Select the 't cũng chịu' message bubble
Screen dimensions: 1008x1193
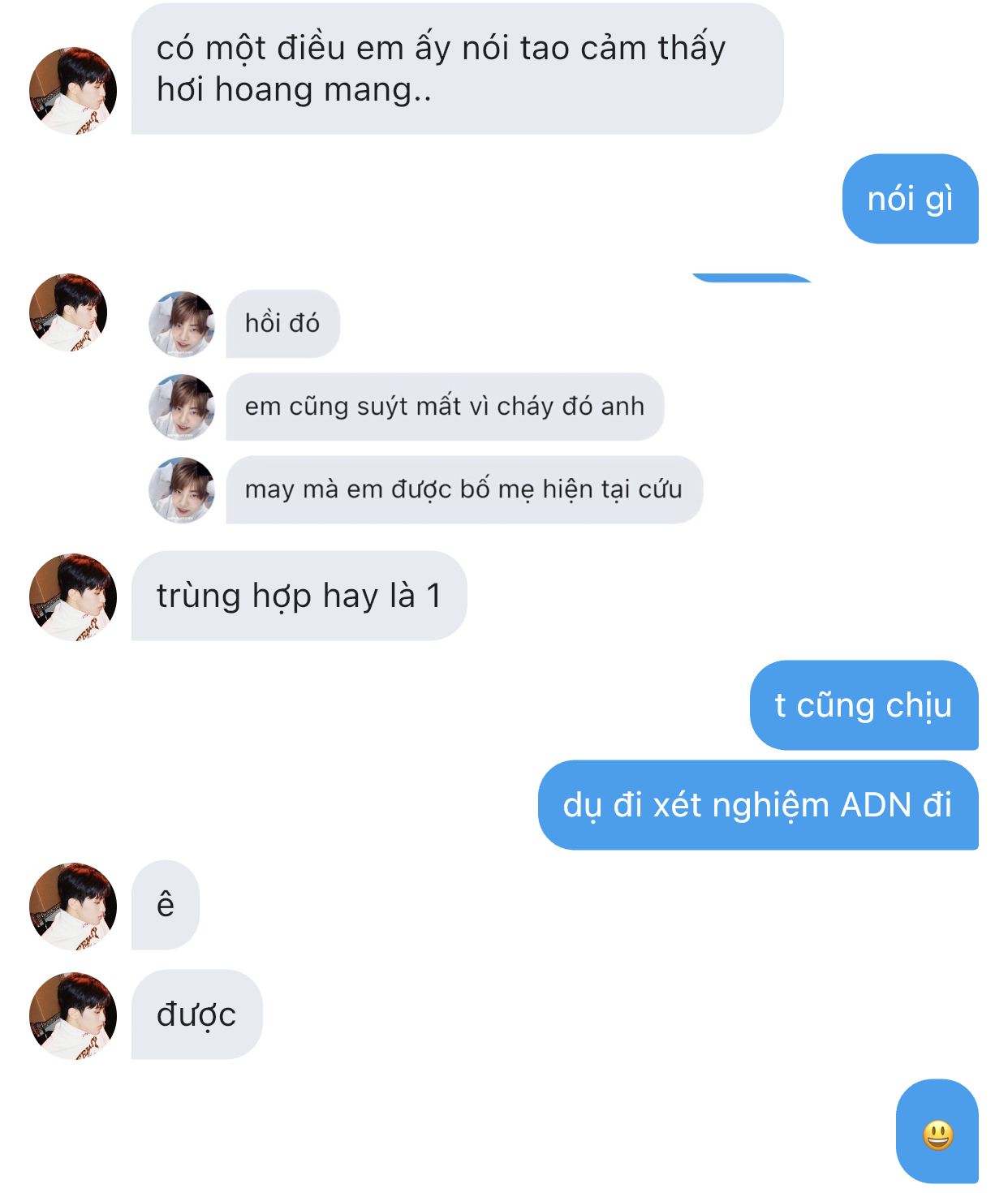tap(864, 705)
